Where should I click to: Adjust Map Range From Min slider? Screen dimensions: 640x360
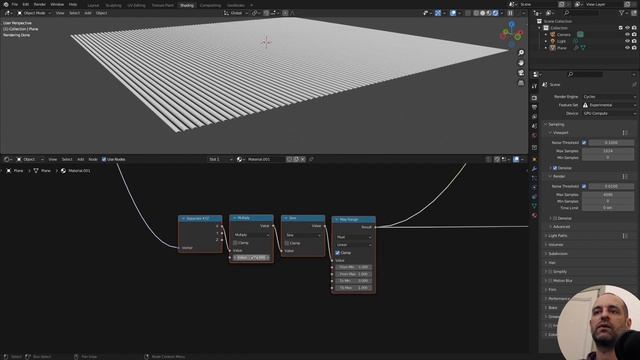353,267
